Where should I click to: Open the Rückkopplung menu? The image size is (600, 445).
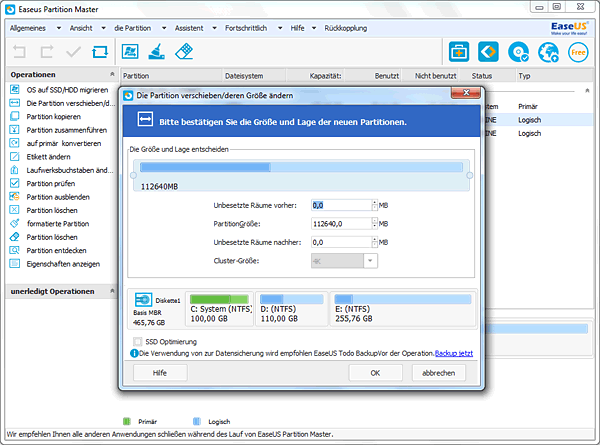346,28
